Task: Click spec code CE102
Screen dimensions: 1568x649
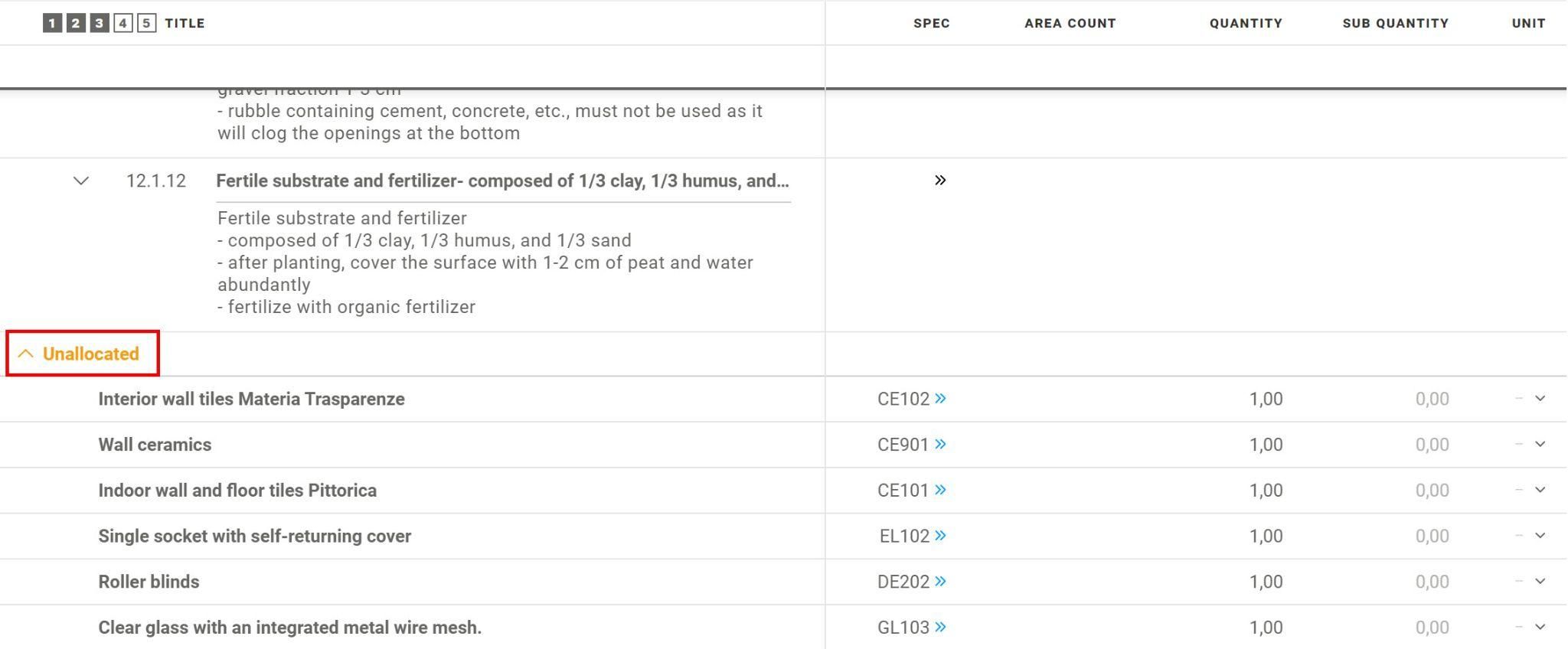Action: 903,399
